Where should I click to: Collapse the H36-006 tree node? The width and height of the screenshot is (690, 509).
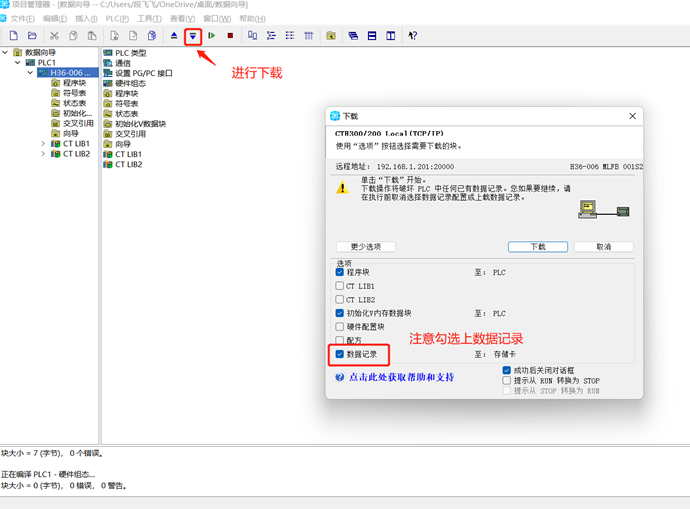click(30, 73)
